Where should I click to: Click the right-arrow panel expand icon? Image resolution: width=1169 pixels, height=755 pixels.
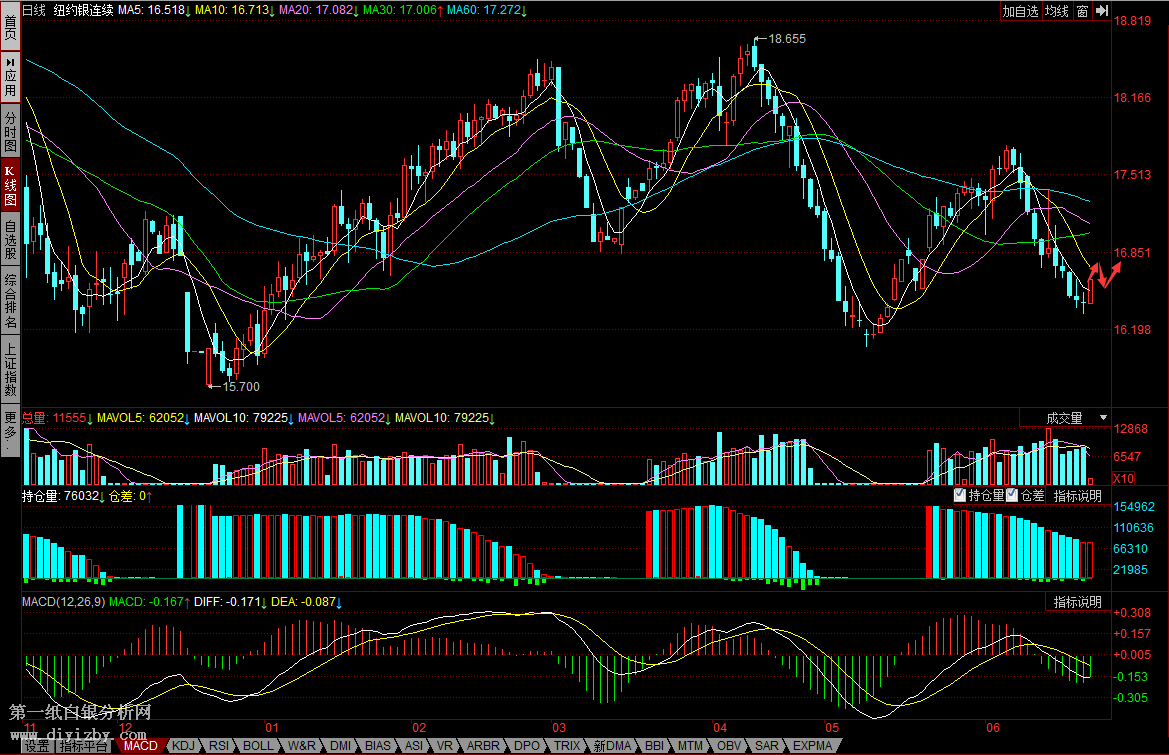tap(1102, 11)
